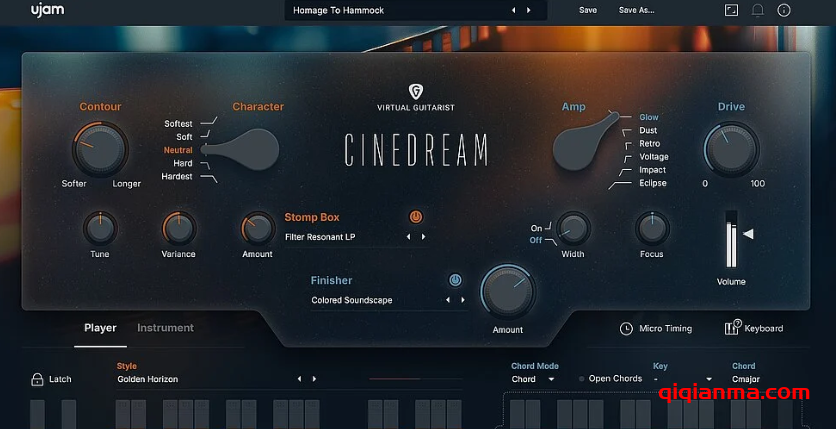The height and width of the screenshot is (429, 836).
Task: Go to next preset arrow
Action: [528, 10]
